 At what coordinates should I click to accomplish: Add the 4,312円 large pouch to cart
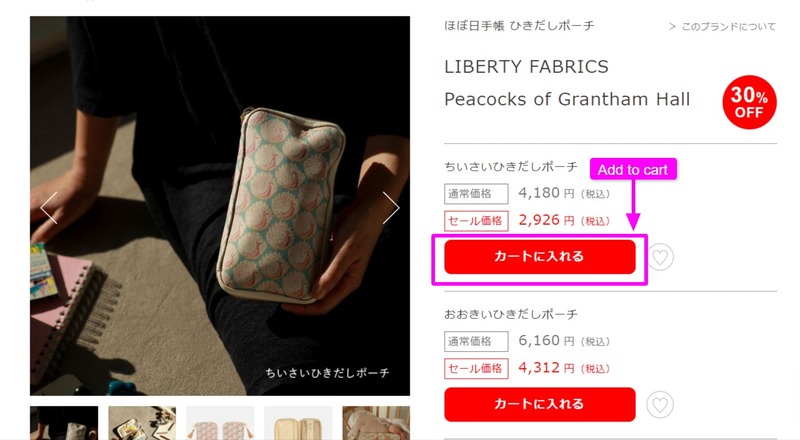540,404
